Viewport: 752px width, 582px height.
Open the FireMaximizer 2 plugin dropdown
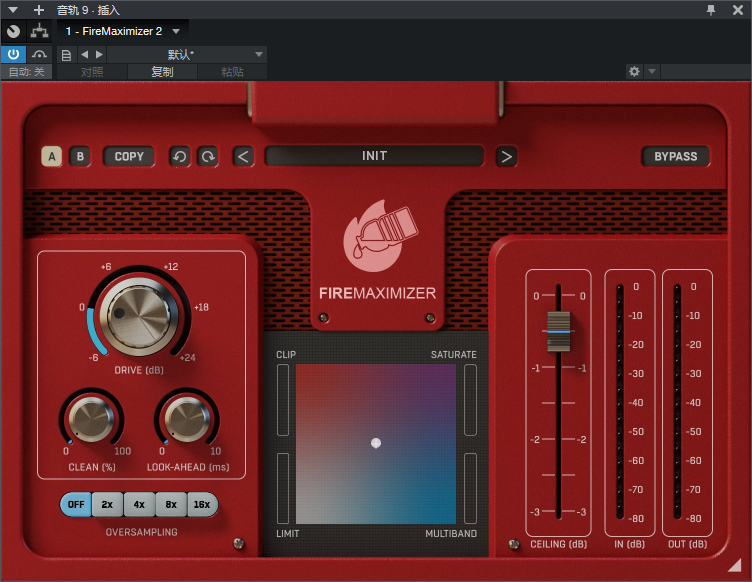(x=123, y=31)
